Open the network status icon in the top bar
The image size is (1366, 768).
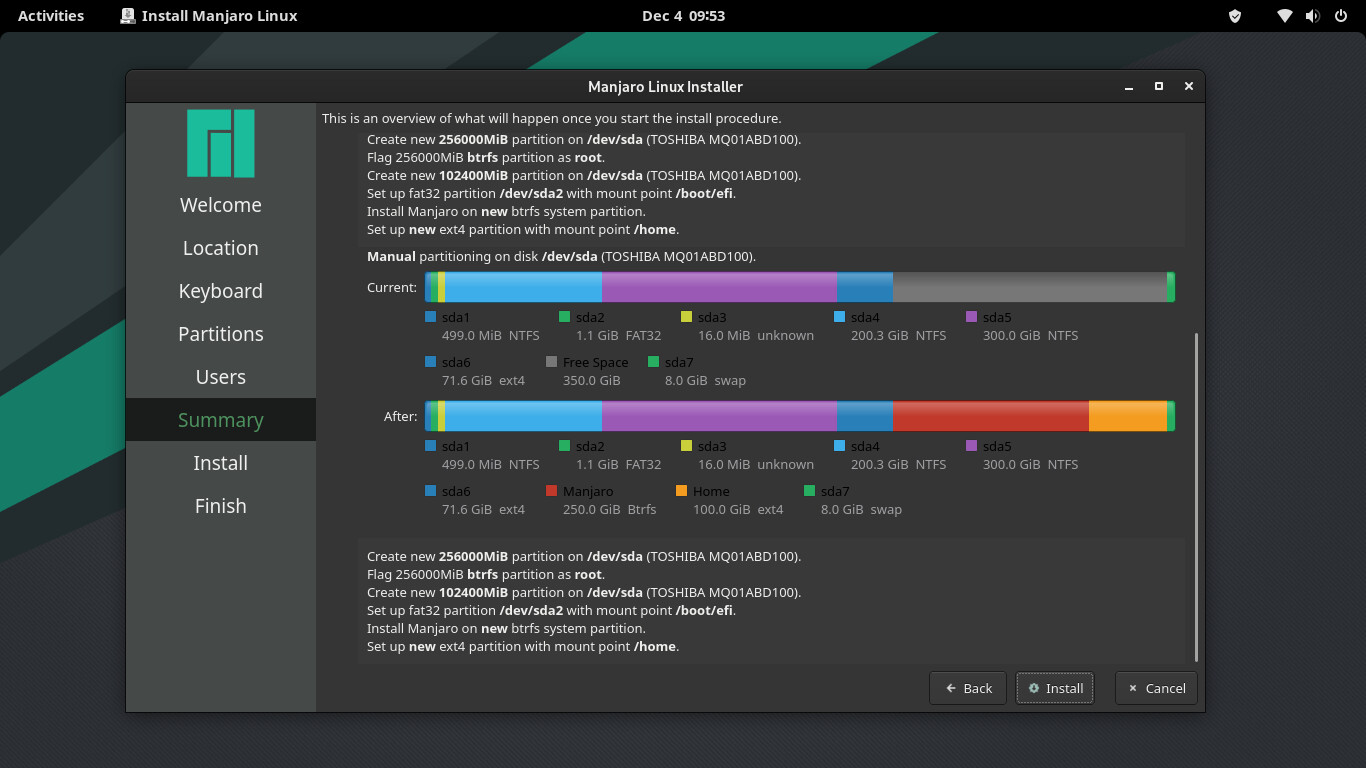click(1285, 16)
